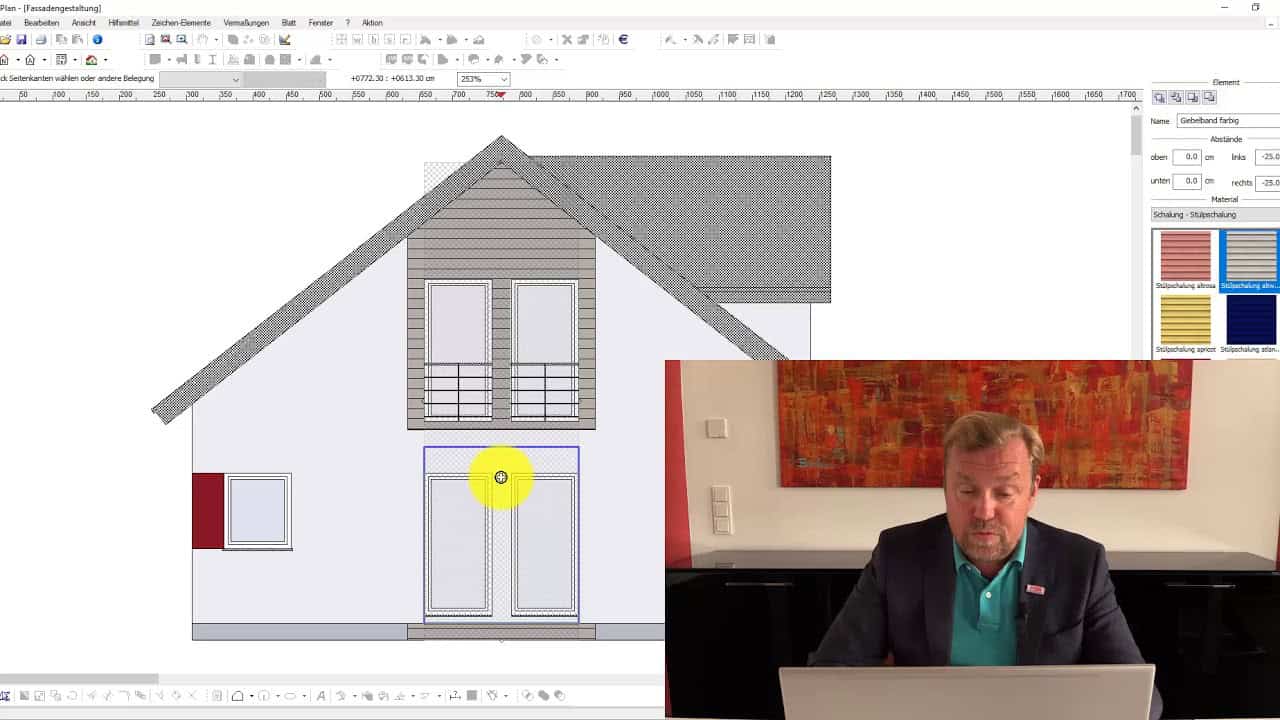Screen dimensions: 1280x720
Task: Open the Bearbeiten menu
Action: 41,23
